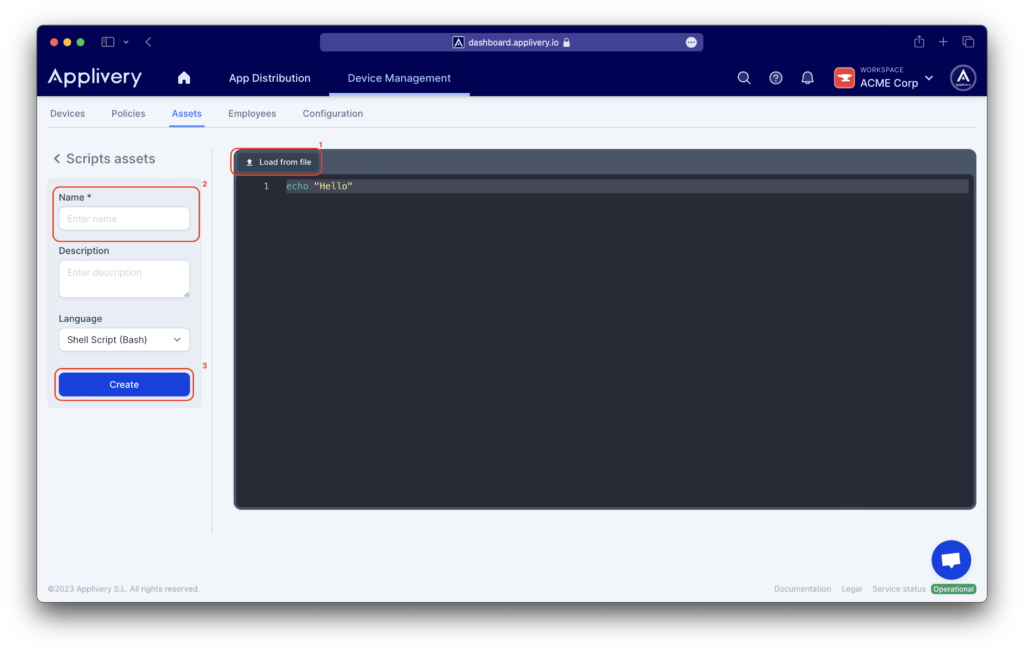Open the Legal footer link
The height and width of the screenshot is (651, 1024).
coord(851,589)
